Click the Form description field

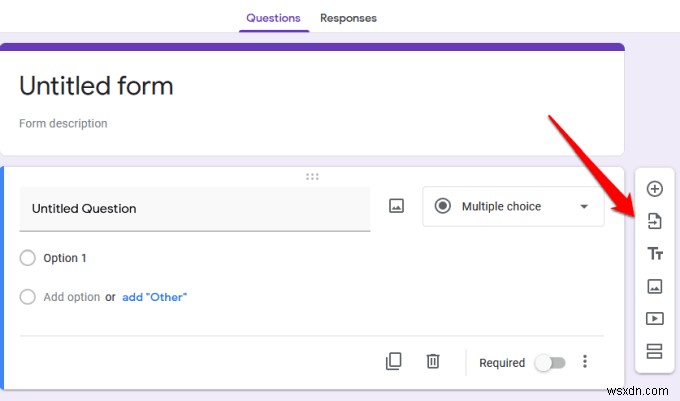pyautogui.click(x=63, y=124)
